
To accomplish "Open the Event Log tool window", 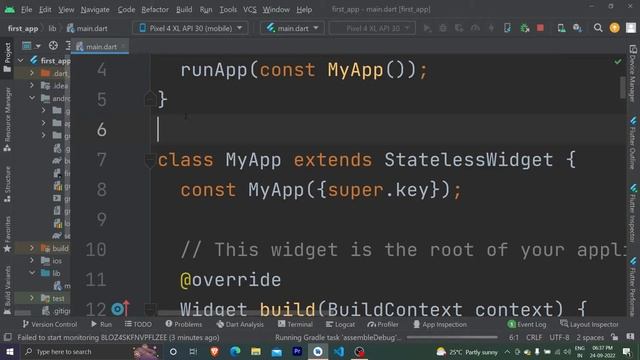I will 527,324.
